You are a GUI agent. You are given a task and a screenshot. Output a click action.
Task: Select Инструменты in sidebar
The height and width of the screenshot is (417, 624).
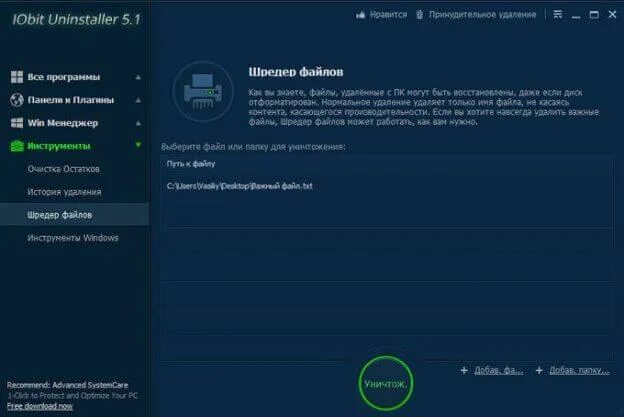point(59,146)
